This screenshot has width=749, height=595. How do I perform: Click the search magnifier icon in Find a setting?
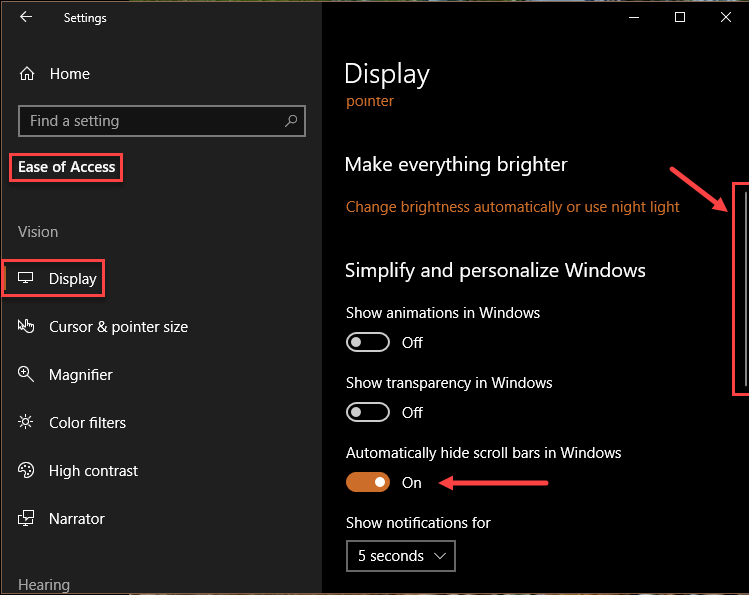291,121
